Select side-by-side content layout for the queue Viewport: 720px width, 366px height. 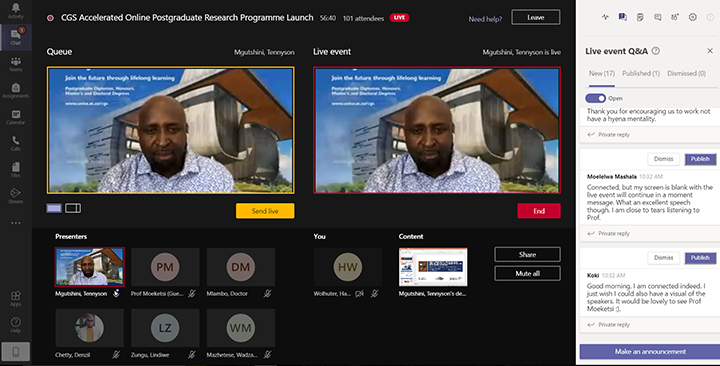[73, 208]
